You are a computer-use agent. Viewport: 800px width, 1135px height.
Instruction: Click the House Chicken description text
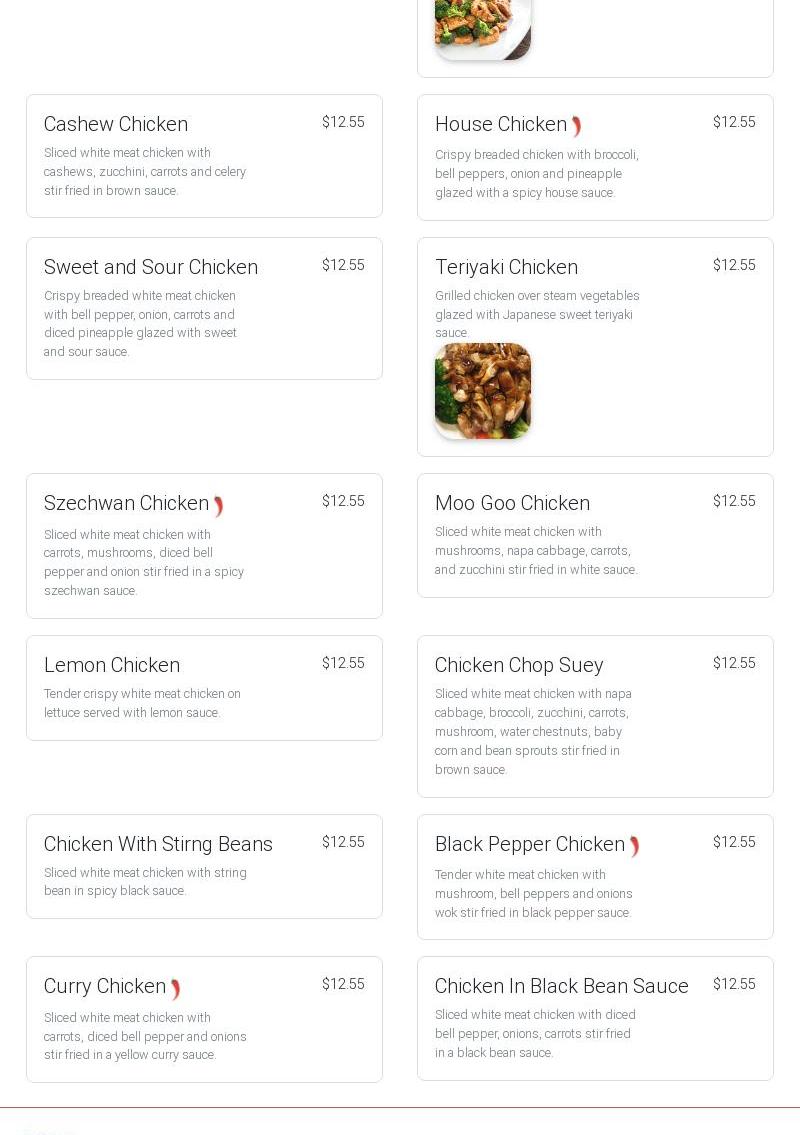point(536,173)
